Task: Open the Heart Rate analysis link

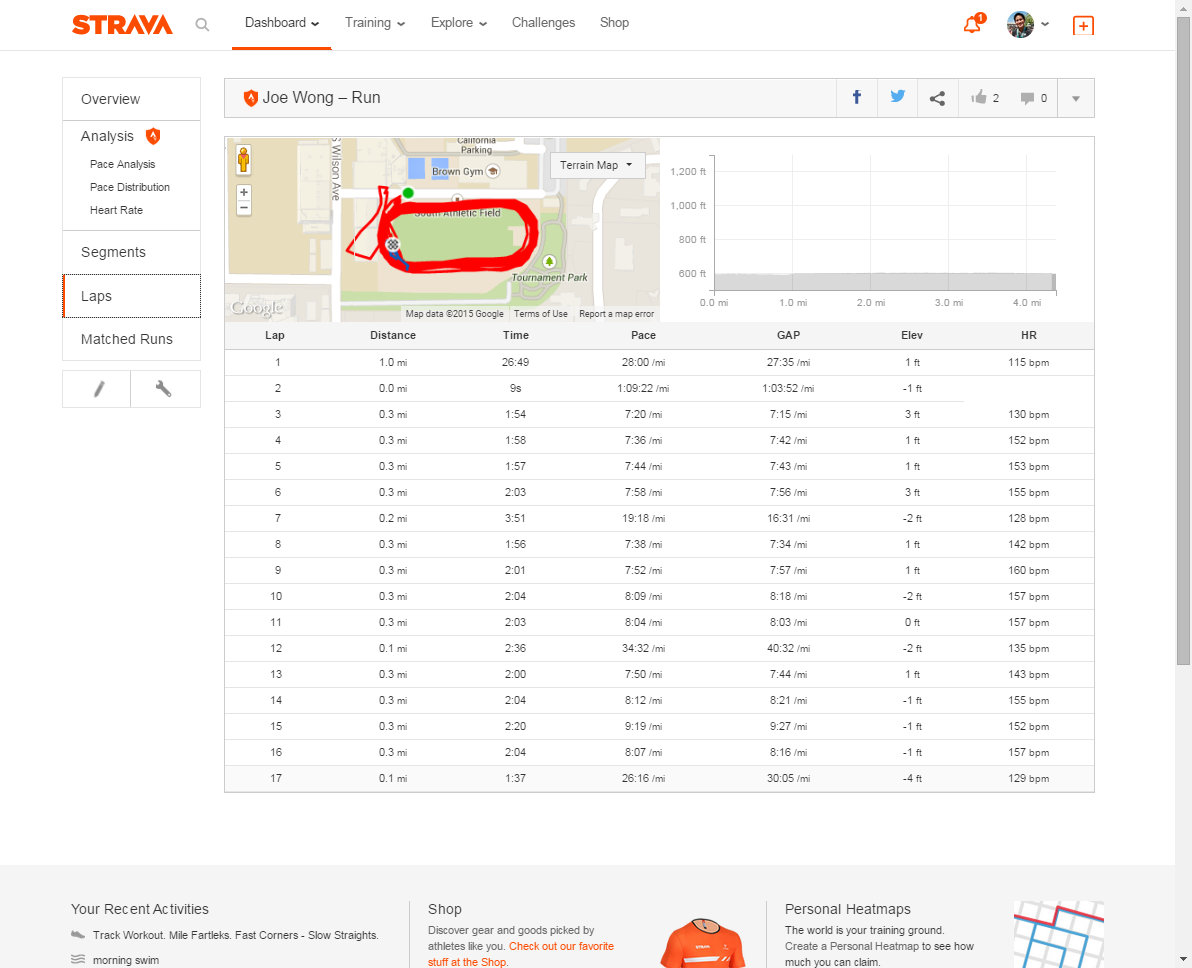Action: (116, 210)
